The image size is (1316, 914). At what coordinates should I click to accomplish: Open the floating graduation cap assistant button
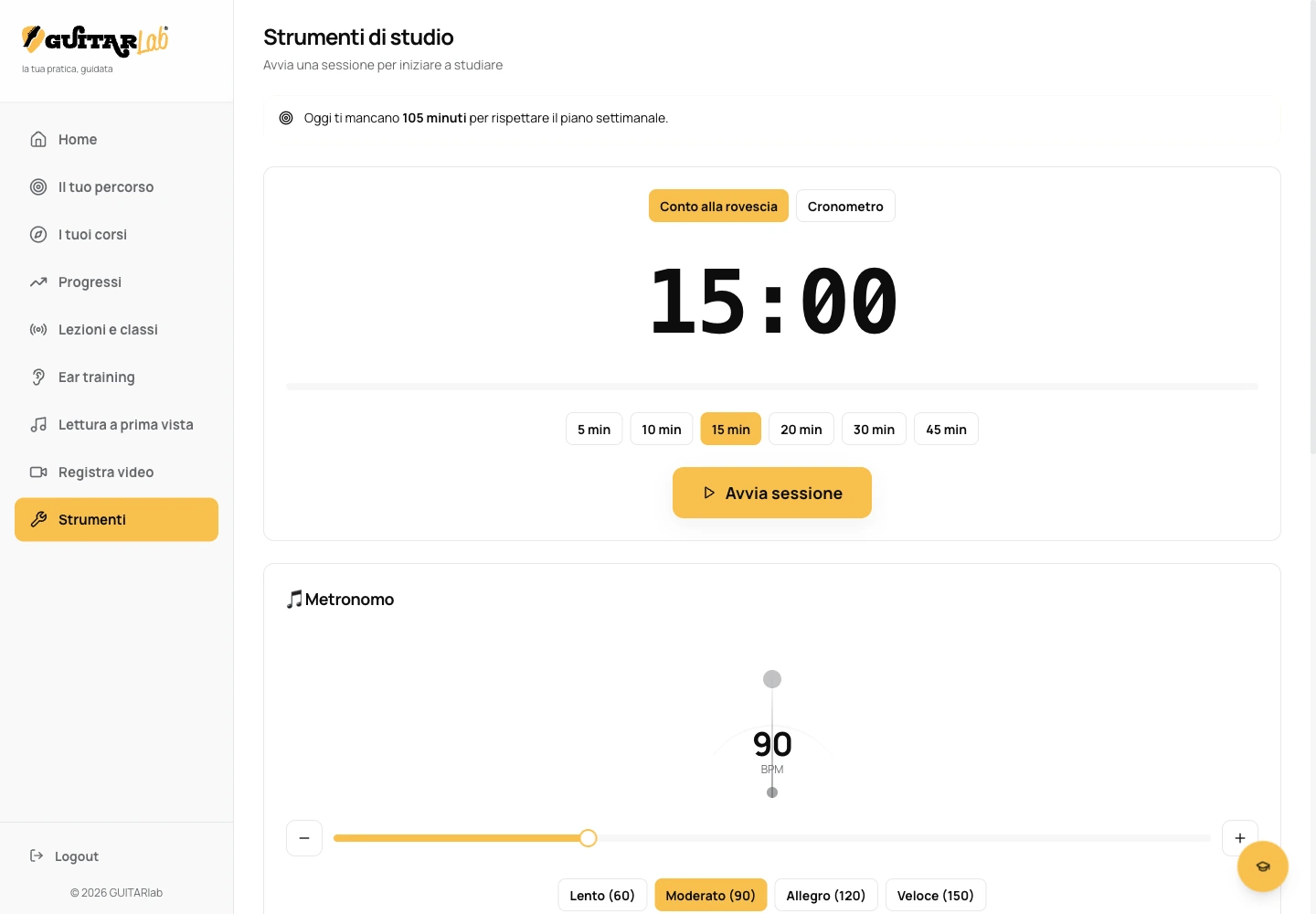[x=1263, y=866]
